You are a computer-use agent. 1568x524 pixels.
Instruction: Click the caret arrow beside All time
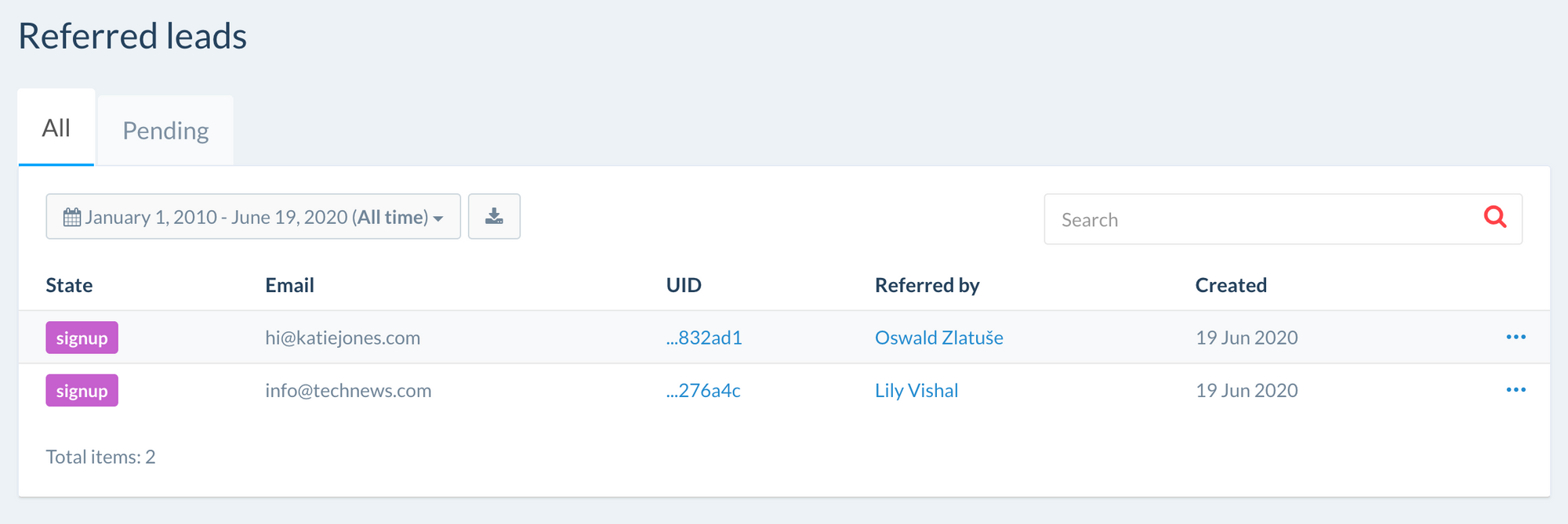click(438, 219)
